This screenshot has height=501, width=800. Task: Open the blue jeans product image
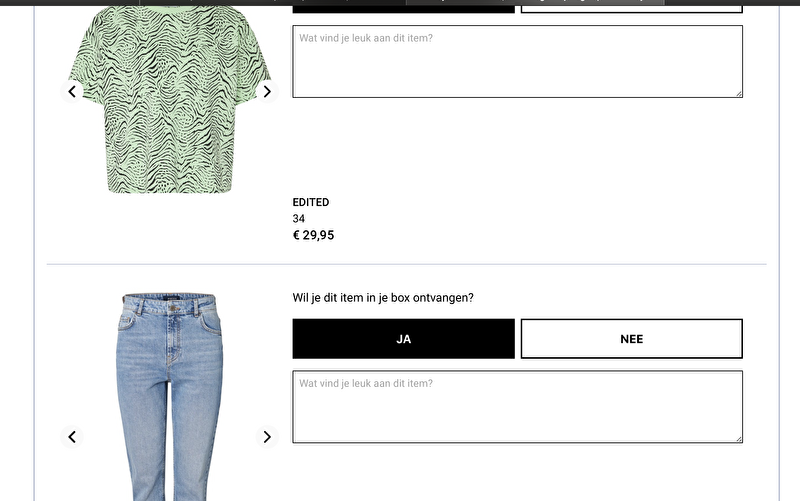tap(169, 396)
